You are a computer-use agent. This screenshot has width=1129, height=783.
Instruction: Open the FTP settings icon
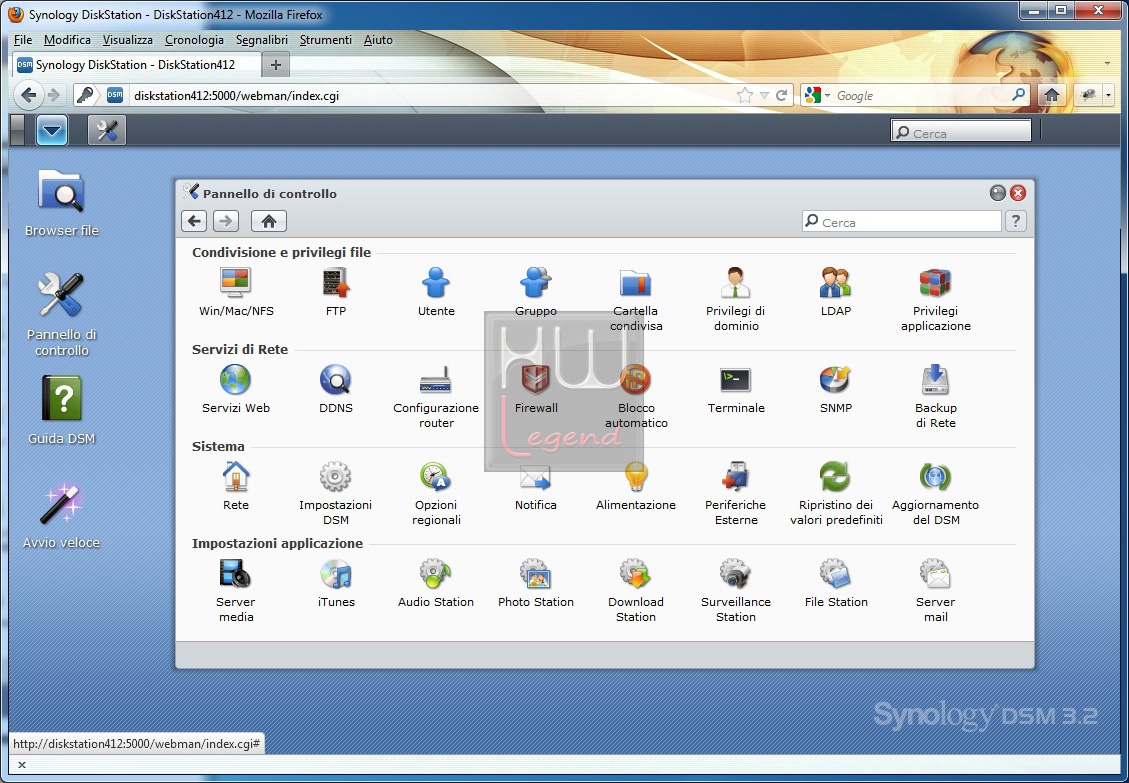336,292
